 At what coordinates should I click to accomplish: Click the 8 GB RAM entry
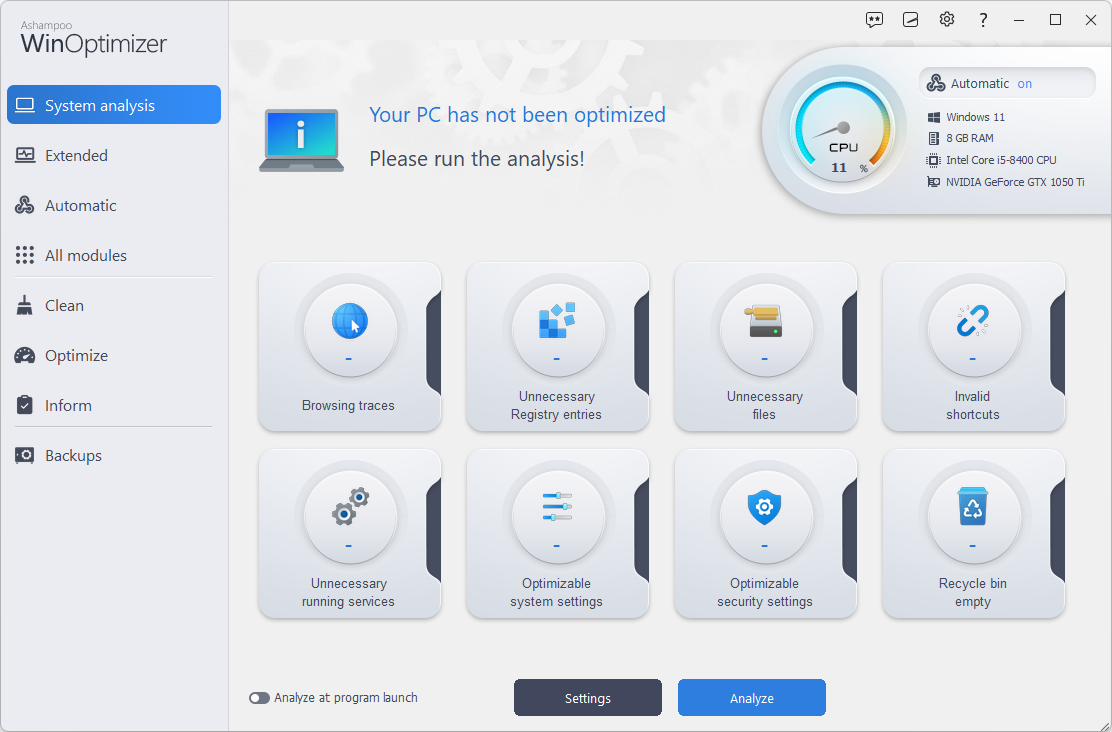click(x=960, y=138)
